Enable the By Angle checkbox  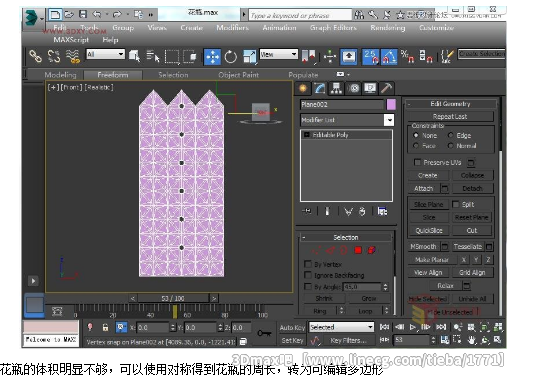click(307, 287)
